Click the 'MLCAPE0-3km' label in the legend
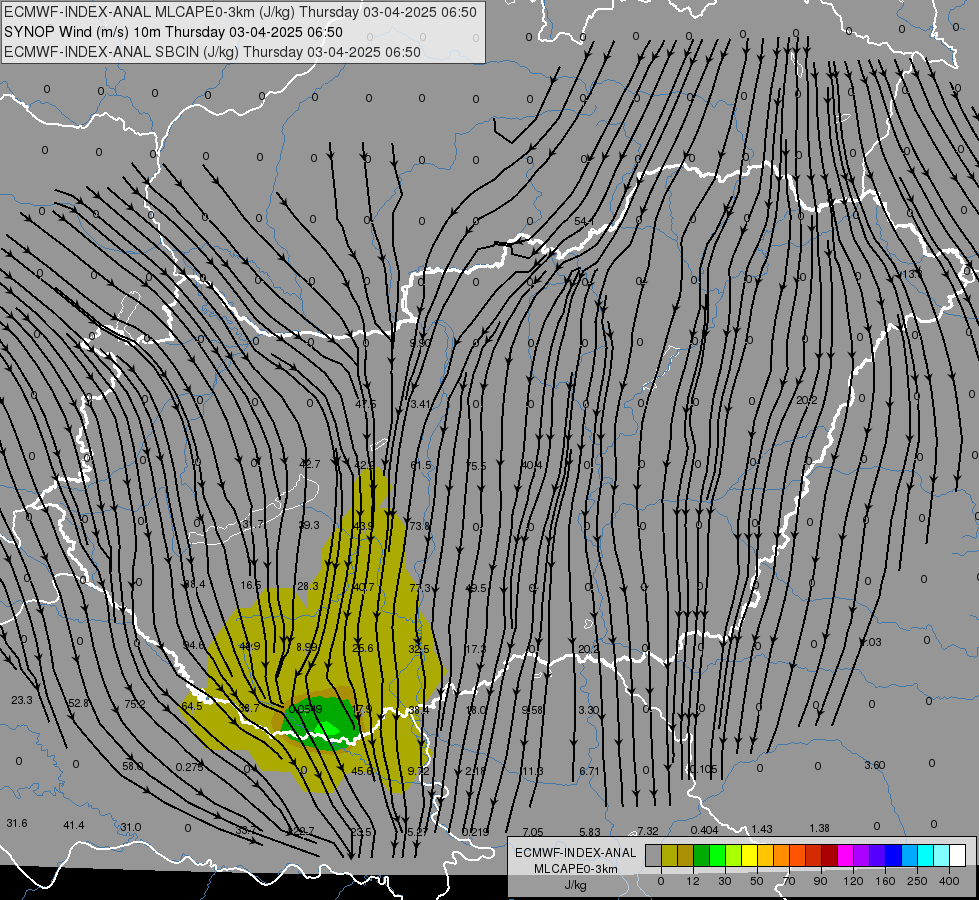Screen dimensions: 979x900 point(575,869)
